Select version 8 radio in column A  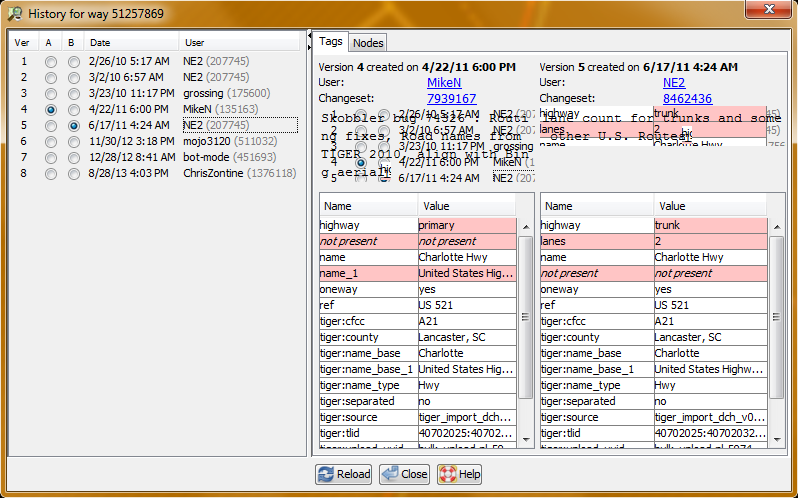tap(50, 174)
